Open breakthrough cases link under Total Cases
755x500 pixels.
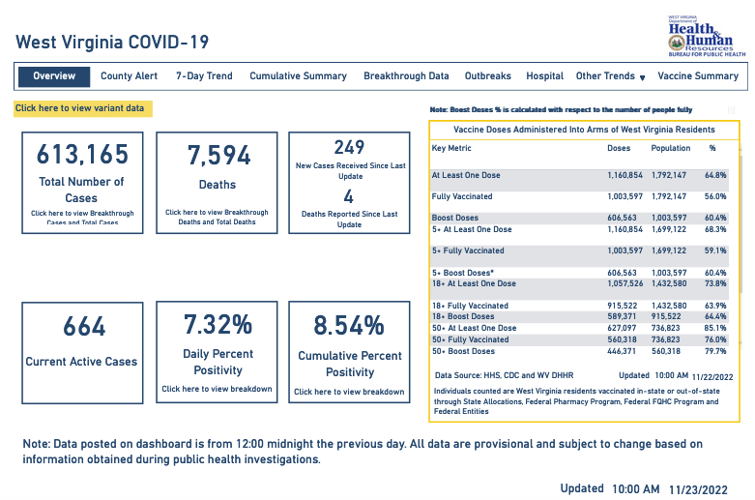(81, 217)
